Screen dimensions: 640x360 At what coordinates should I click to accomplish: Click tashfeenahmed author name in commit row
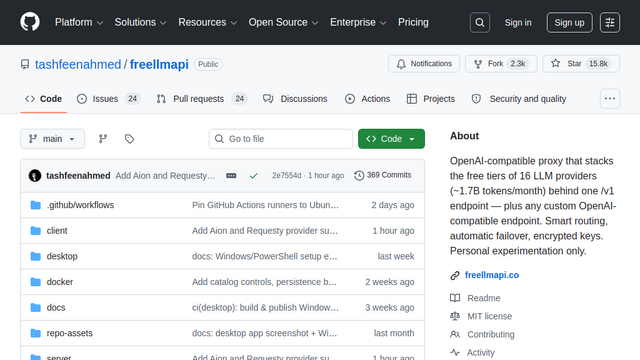pyautogui.click(x=78, y=176)
